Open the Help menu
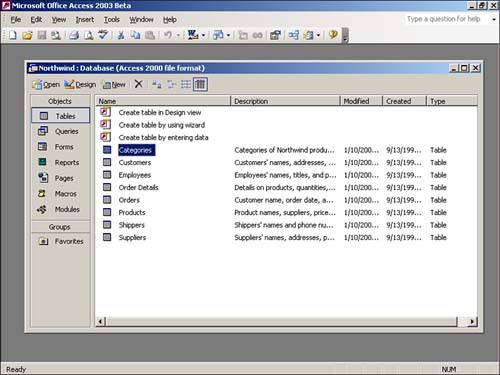Image resolution: width=500 pixels, height=375 pixels. coord(170,20)
